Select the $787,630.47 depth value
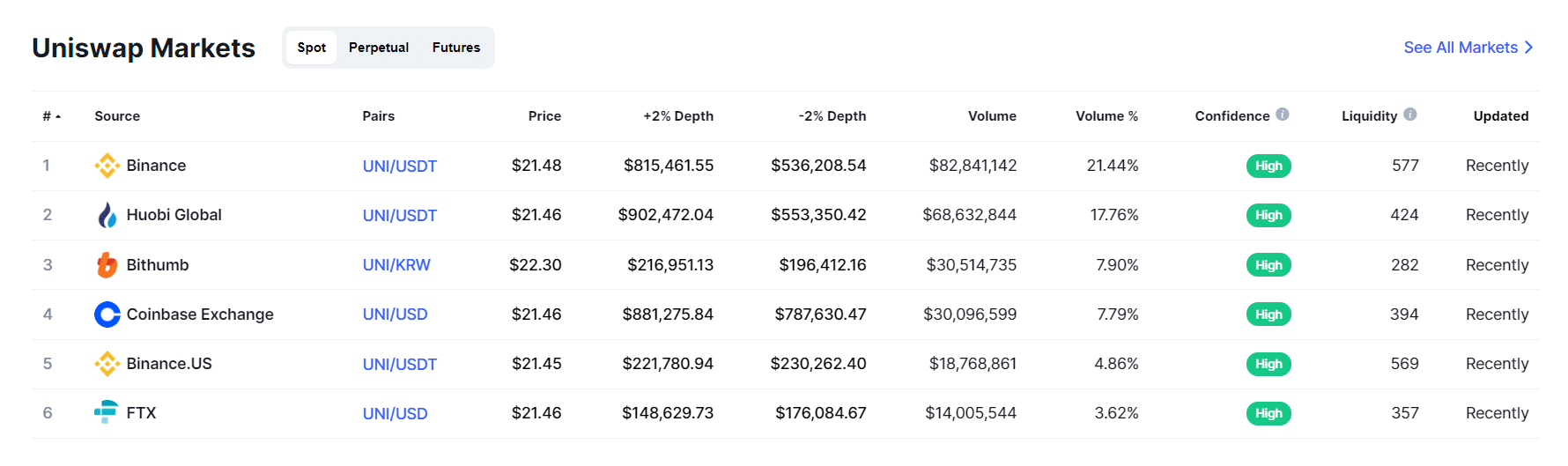Image resolution: width=1568 pixels, height=466 pixels. point(820,314)
